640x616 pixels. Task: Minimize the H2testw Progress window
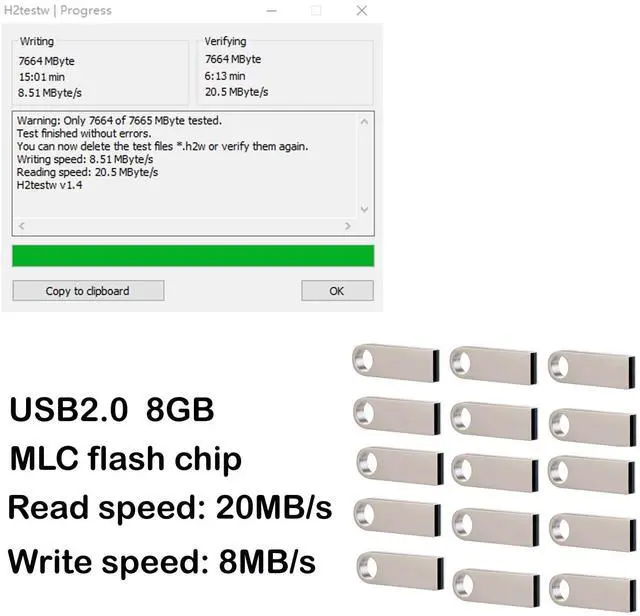click(x=271, y=11)
